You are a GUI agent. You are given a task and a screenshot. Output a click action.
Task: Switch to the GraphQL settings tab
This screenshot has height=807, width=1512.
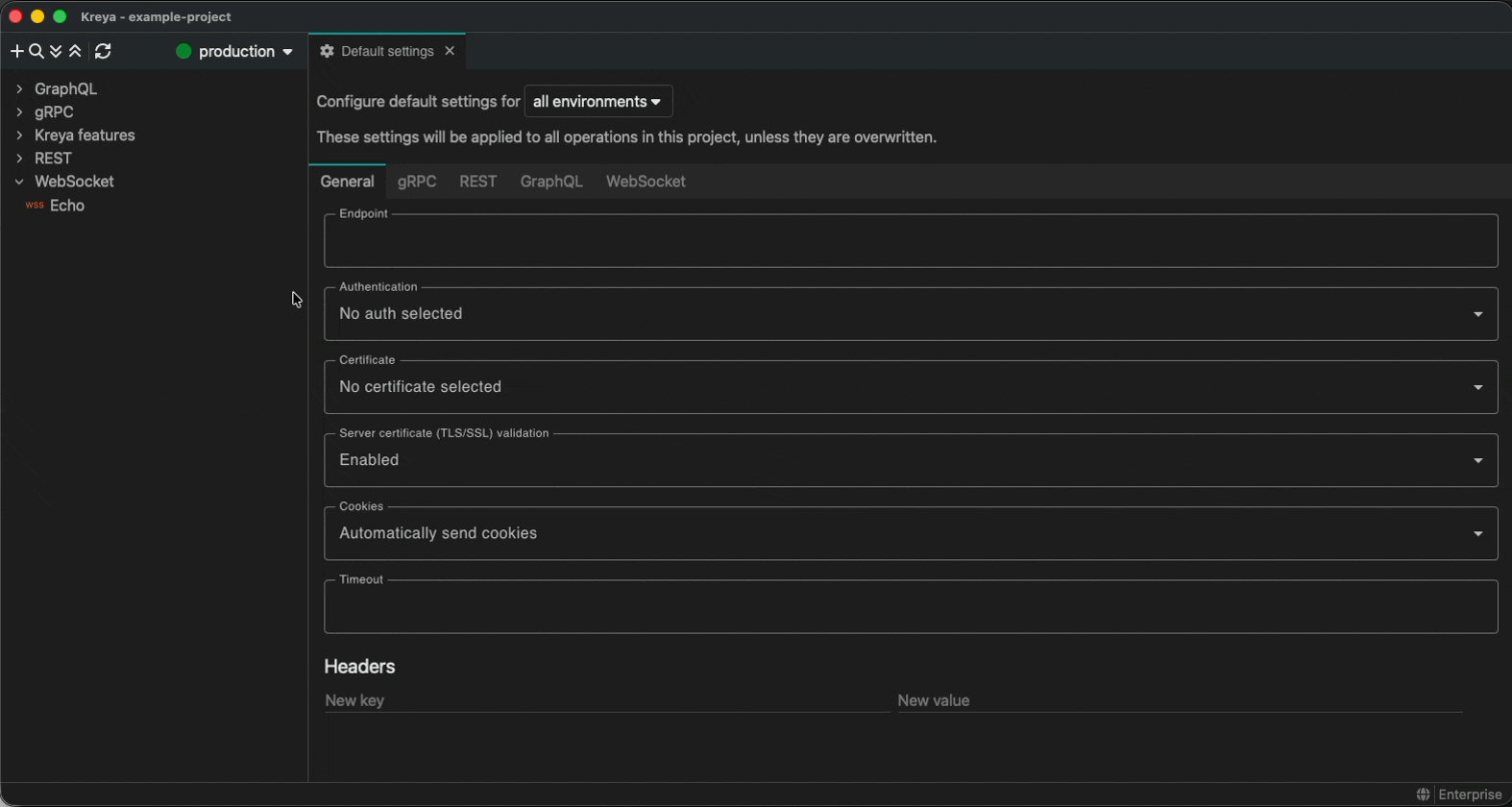pyautogui.click(x=551, y=181)
